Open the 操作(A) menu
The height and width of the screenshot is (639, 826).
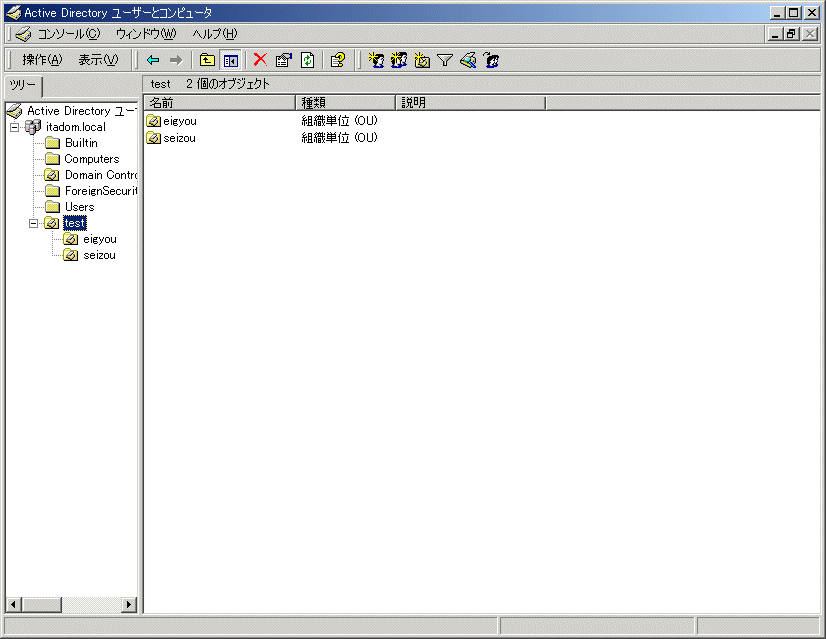pyautogui.click(x=42, y=60)
